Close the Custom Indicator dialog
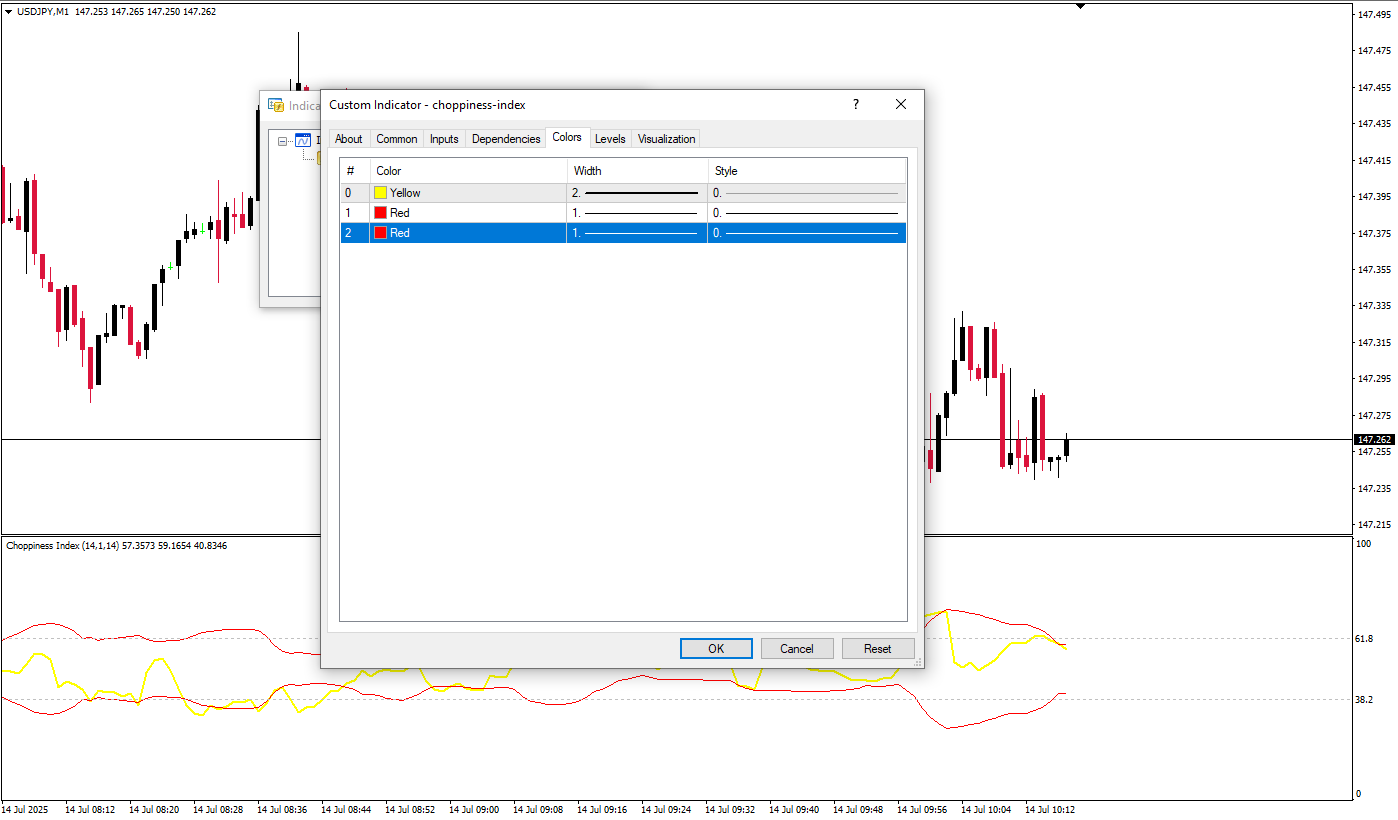The image size is (1398, 820). click(x=901, y=105)
